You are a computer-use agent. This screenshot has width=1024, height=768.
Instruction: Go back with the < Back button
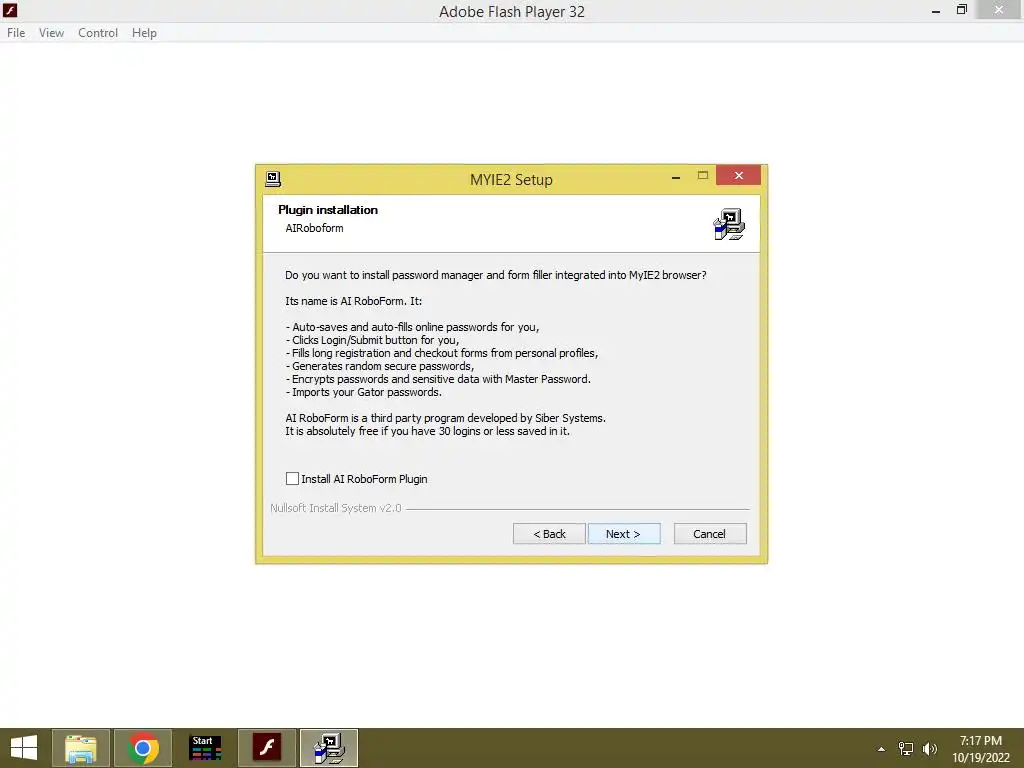click(549, 534)
